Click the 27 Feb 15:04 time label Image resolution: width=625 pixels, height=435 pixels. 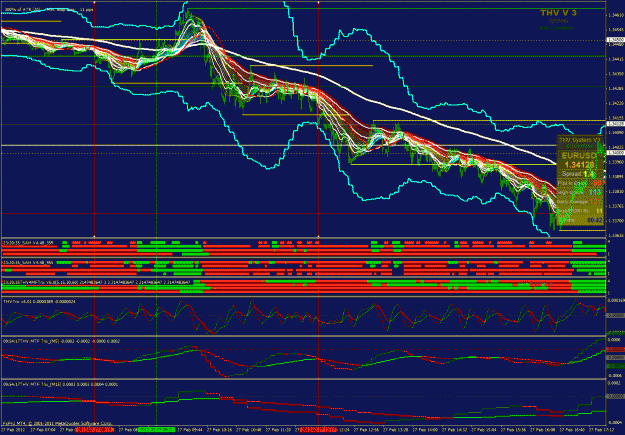[484, 430]
